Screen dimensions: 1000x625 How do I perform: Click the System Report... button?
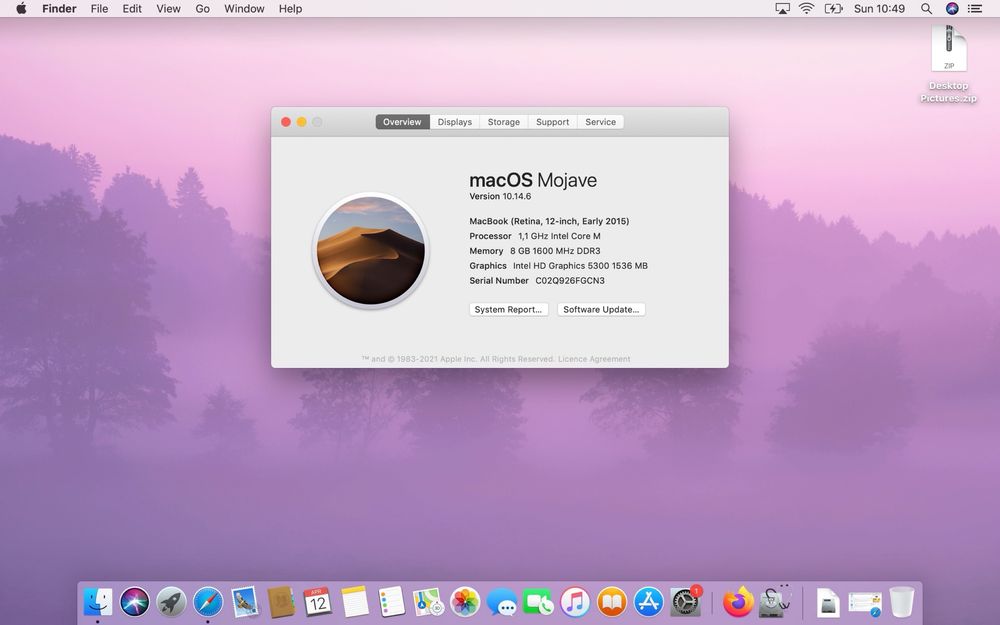click(509, 309)
